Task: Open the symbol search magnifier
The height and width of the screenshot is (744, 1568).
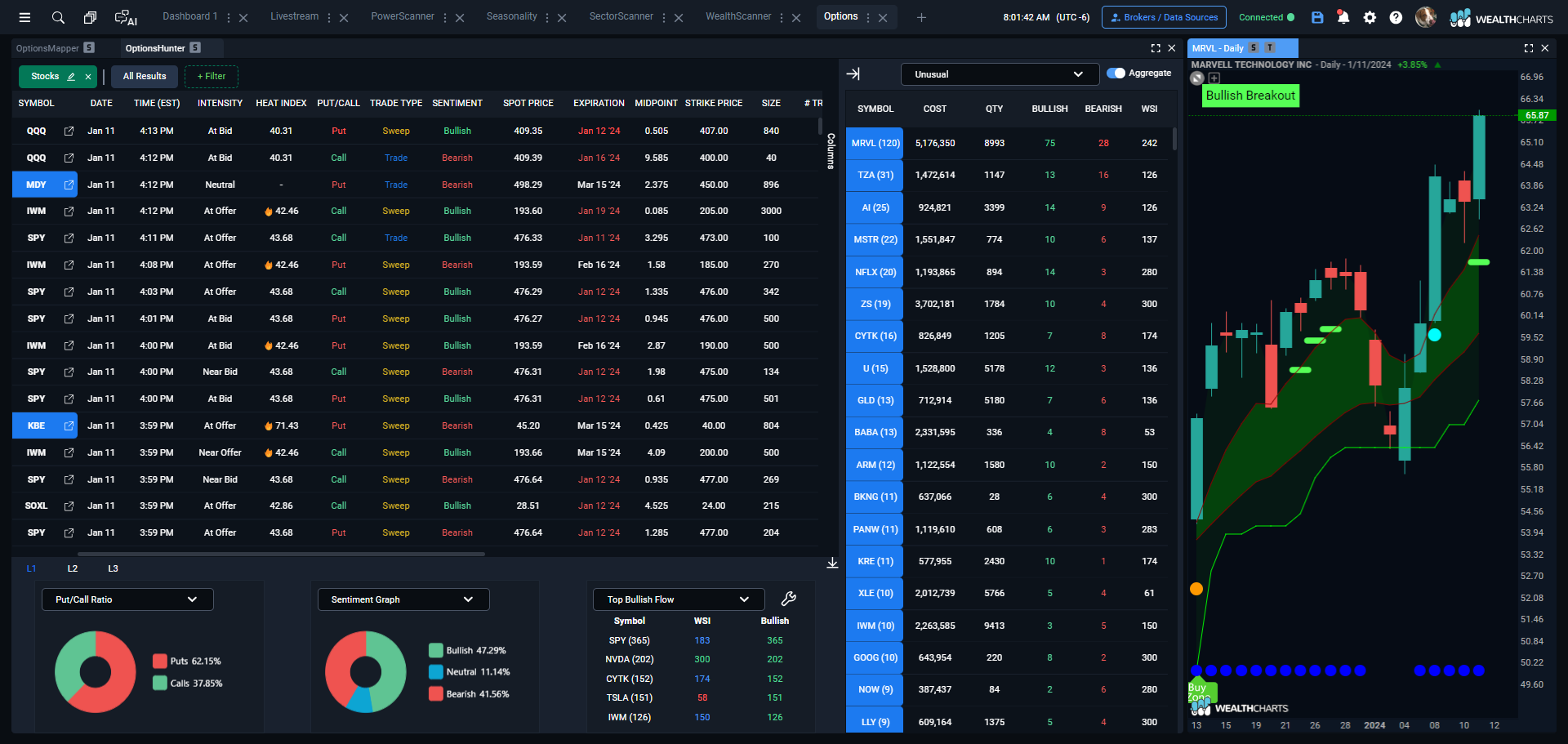Action: tap(58, 17)
